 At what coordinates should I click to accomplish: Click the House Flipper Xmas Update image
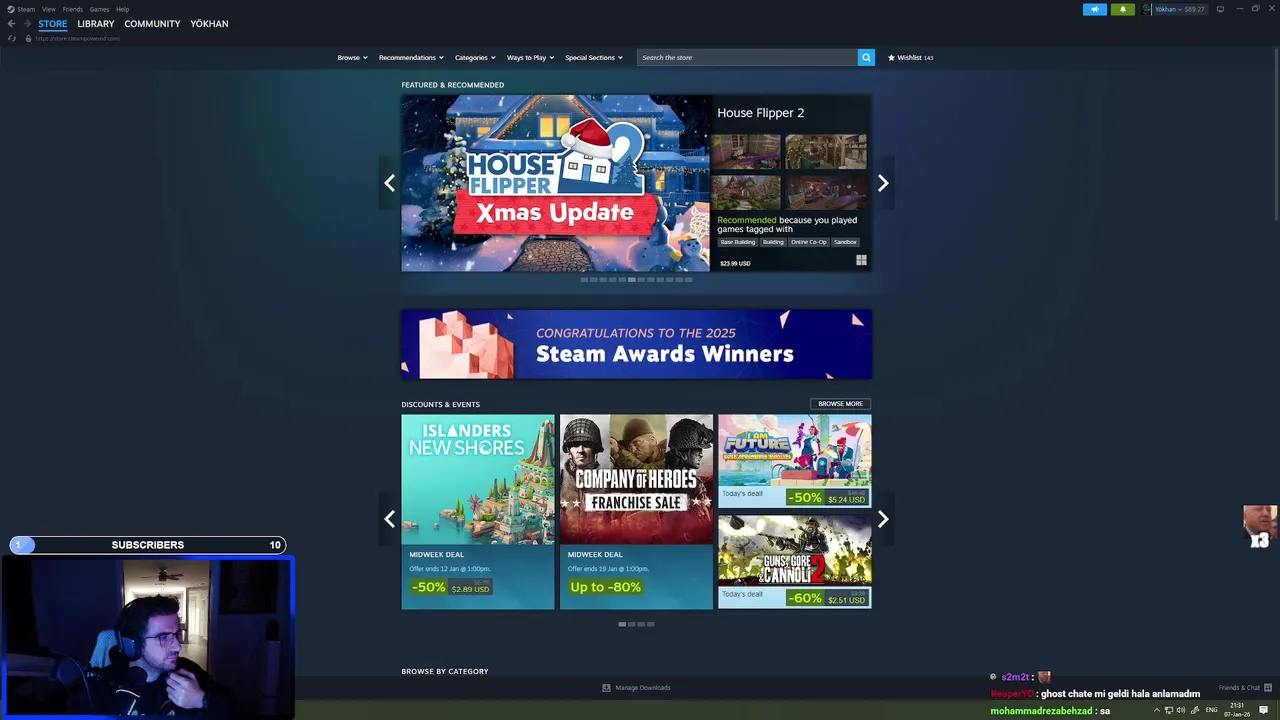[x=555, y=183]
